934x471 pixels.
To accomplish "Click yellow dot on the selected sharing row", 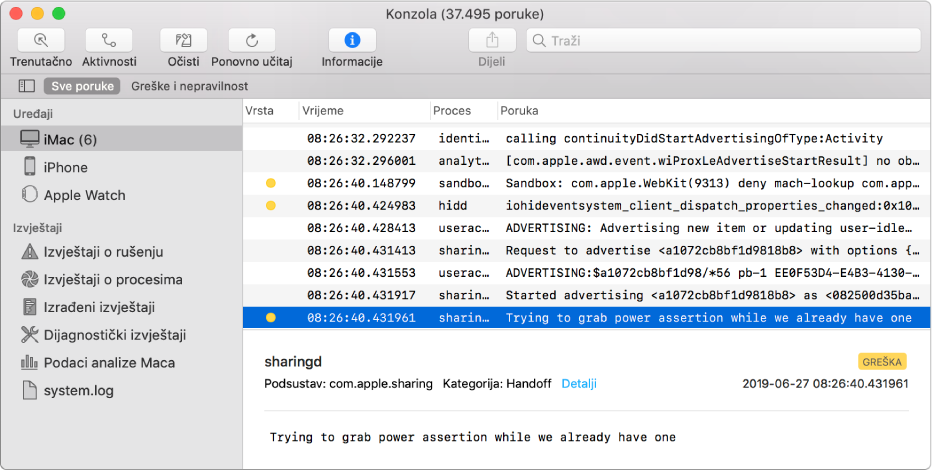I will pyautogui.click(x=270, y=318).
